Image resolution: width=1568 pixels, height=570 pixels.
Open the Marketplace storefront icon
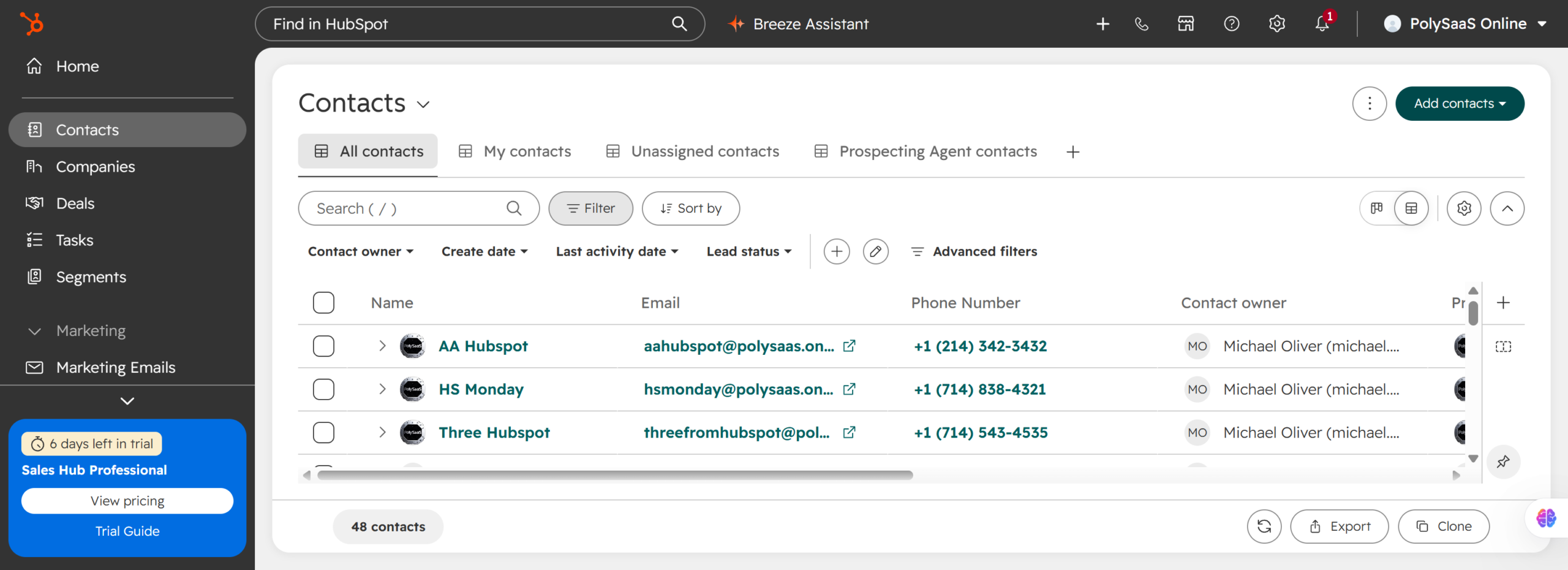[x=1186, y=24]
